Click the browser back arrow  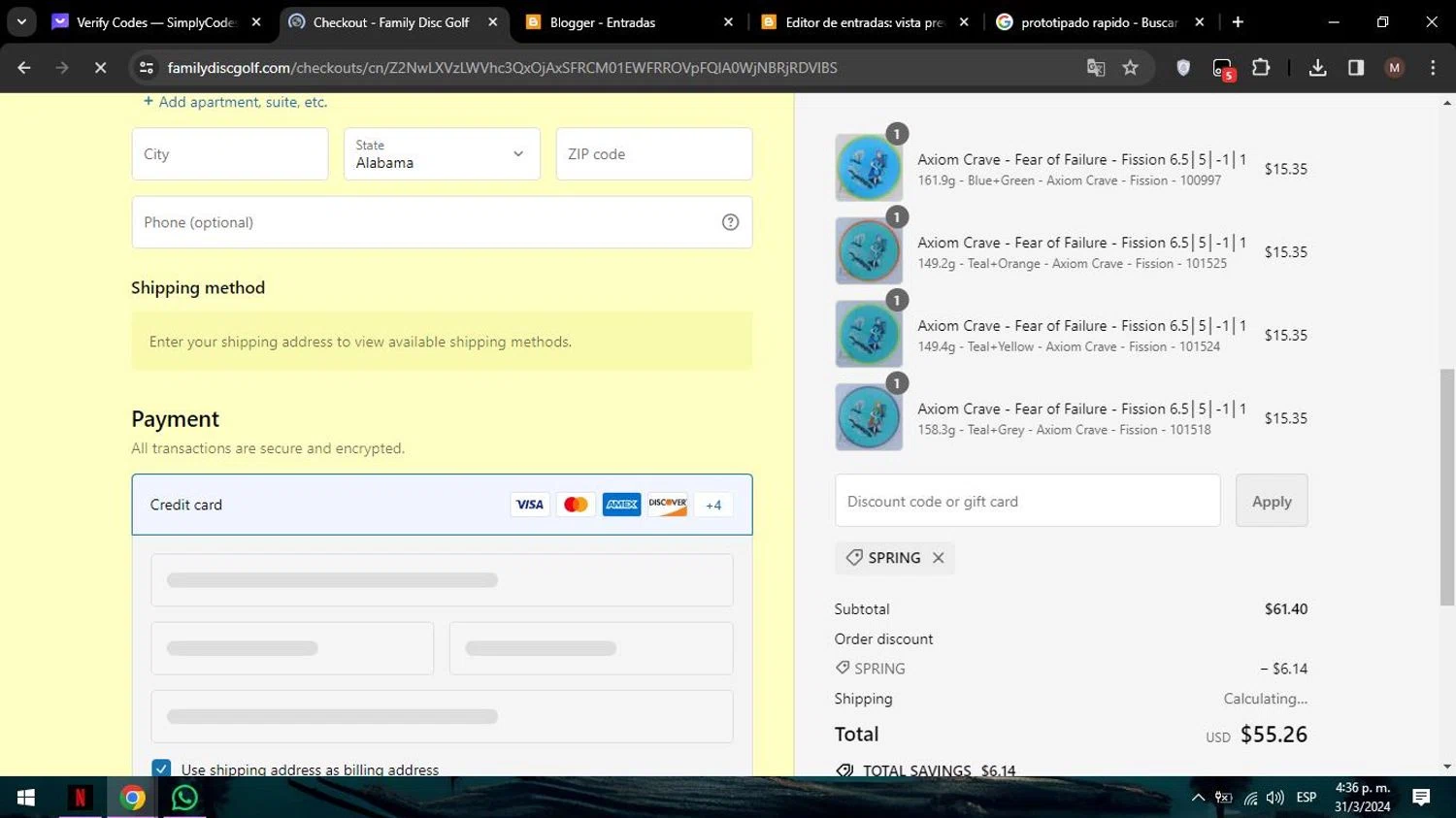[24, 68]
